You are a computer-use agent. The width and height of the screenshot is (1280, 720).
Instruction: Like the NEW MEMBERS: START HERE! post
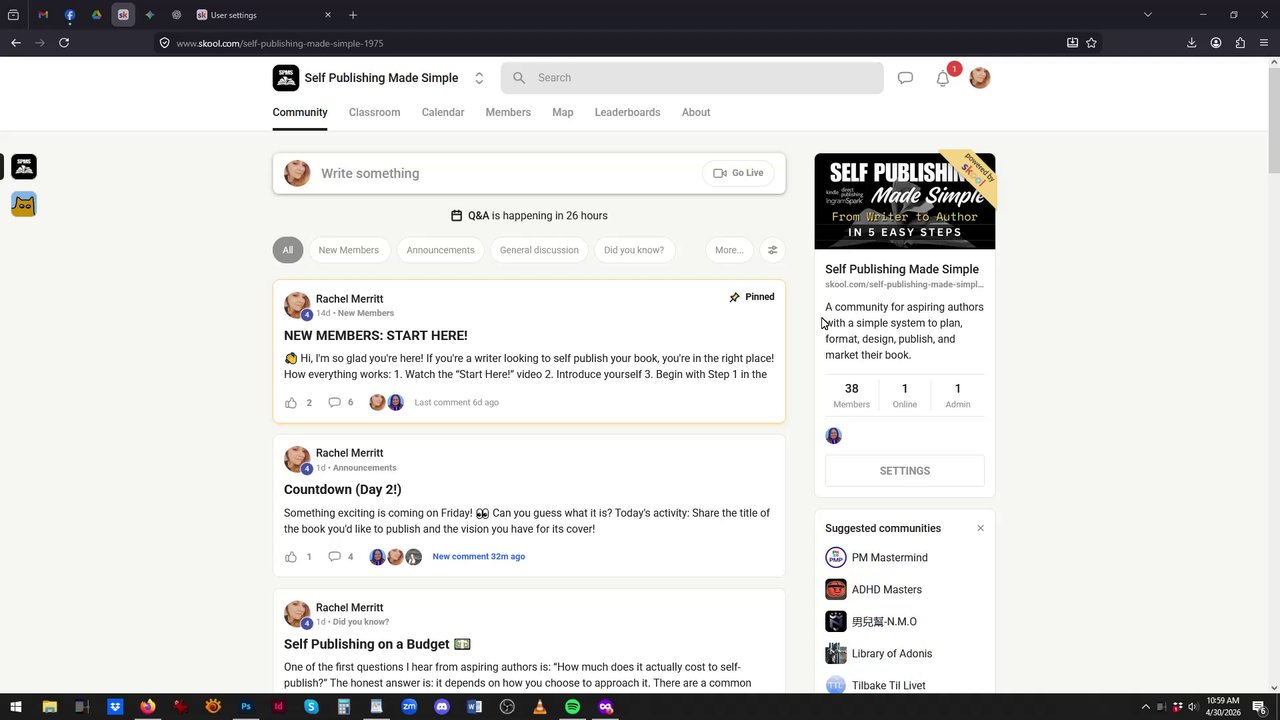coord(291,403)
